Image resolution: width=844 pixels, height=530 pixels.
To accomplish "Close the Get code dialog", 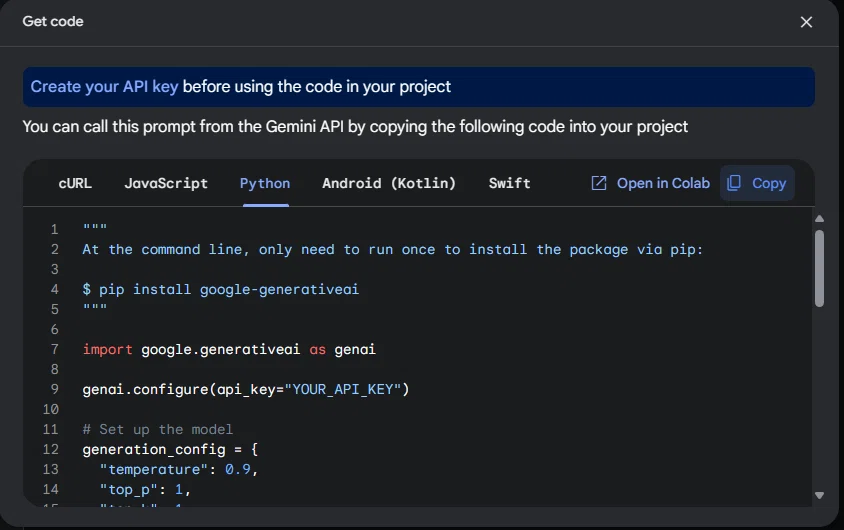I will (x=806, y=22).
